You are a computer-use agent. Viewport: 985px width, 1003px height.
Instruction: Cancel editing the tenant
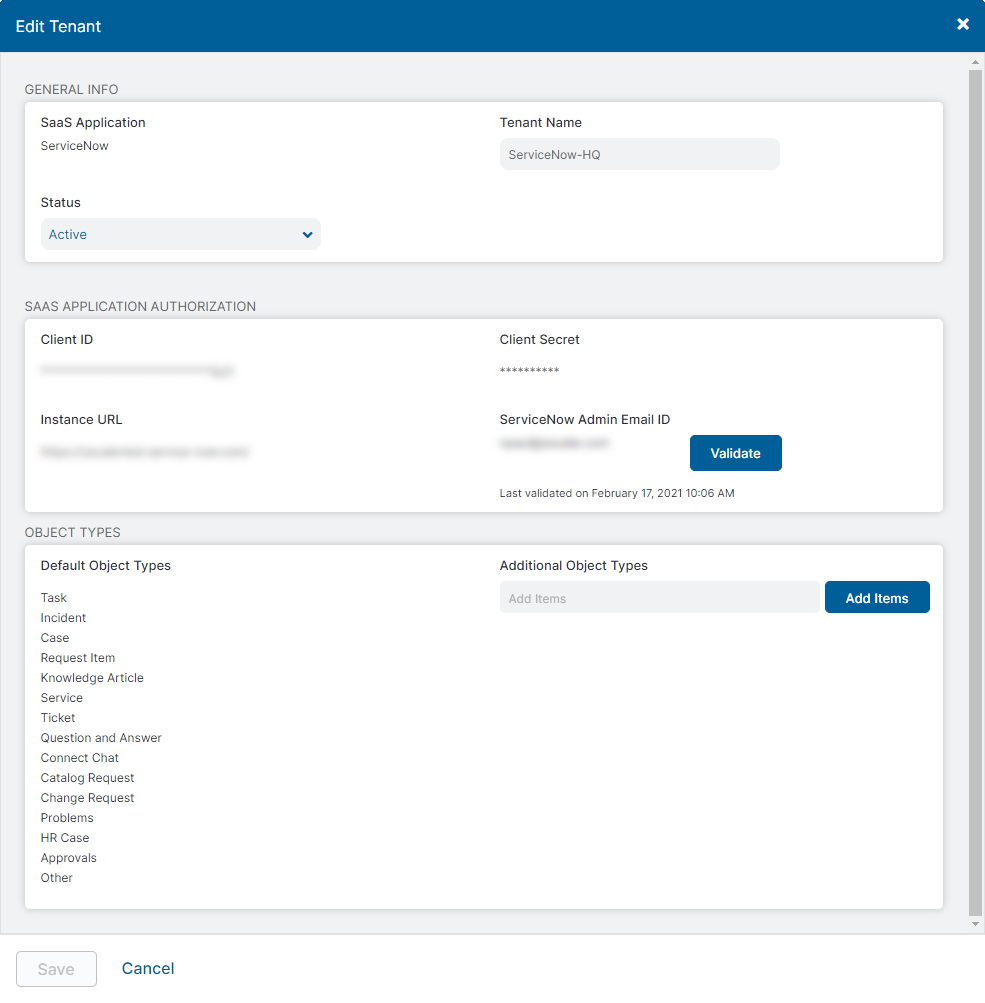[x=148, y=969]
